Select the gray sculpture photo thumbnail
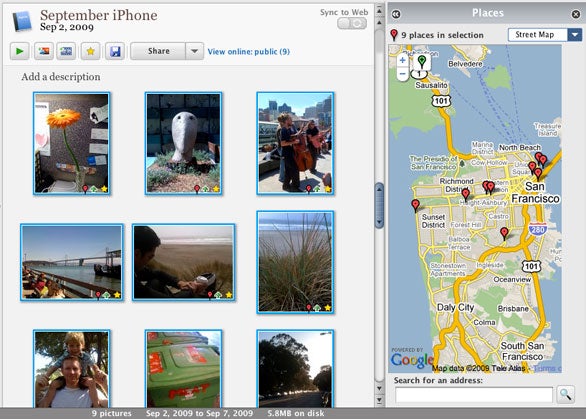Image resolution: width=586 pixels, height=419 pixels. click(x=183, y=143)
